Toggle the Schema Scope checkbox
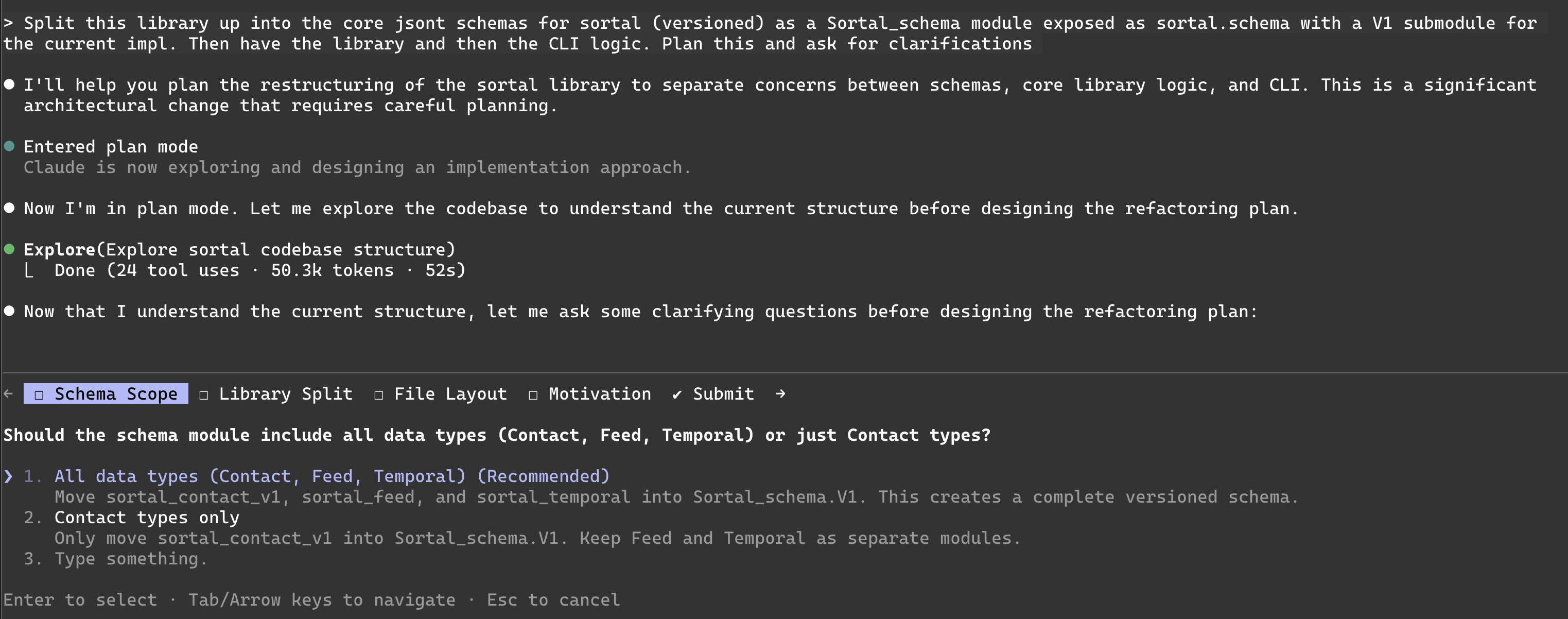Image resolution: width=1568 pixels, height=619 pixels. pos(39,395)
